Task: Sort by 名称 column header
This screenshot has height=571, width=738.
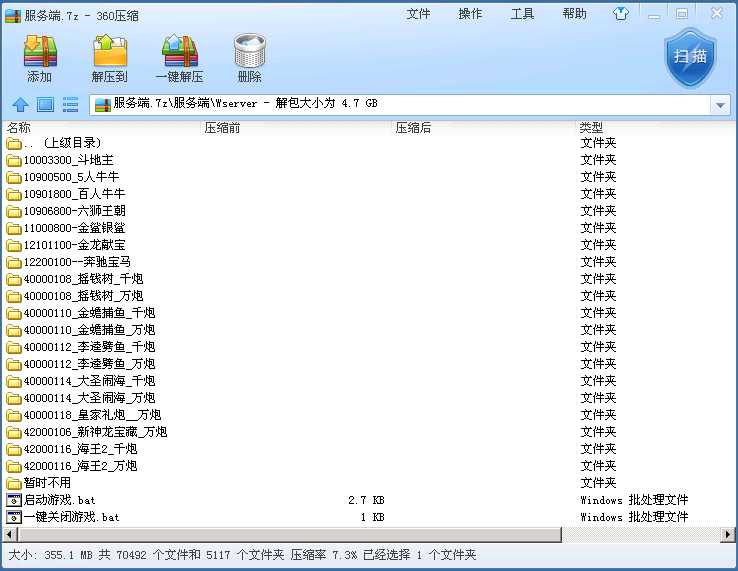Action: tap(19, 128)
